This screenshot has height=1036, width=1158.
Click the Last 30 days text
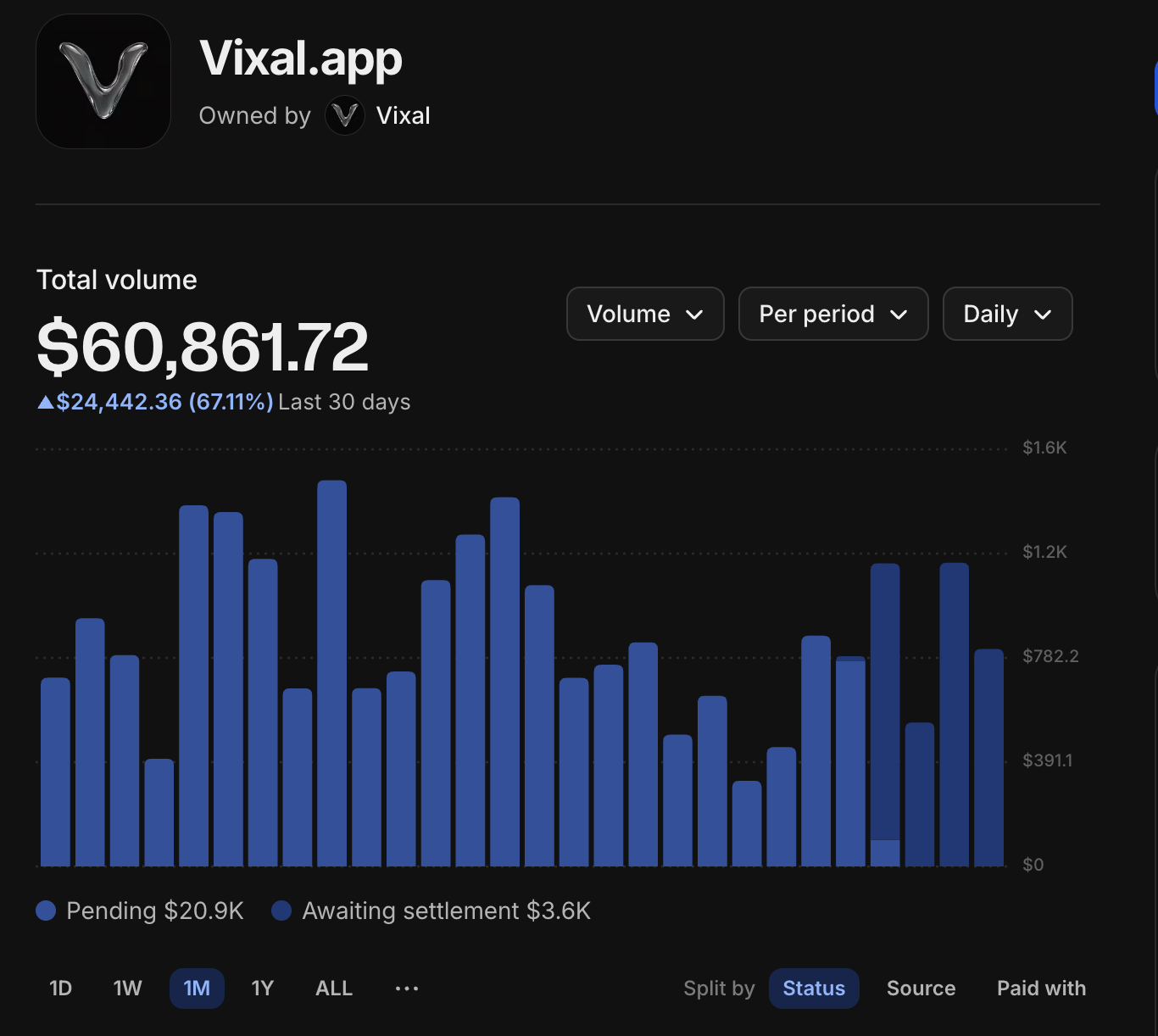click(x=344, y=402)
